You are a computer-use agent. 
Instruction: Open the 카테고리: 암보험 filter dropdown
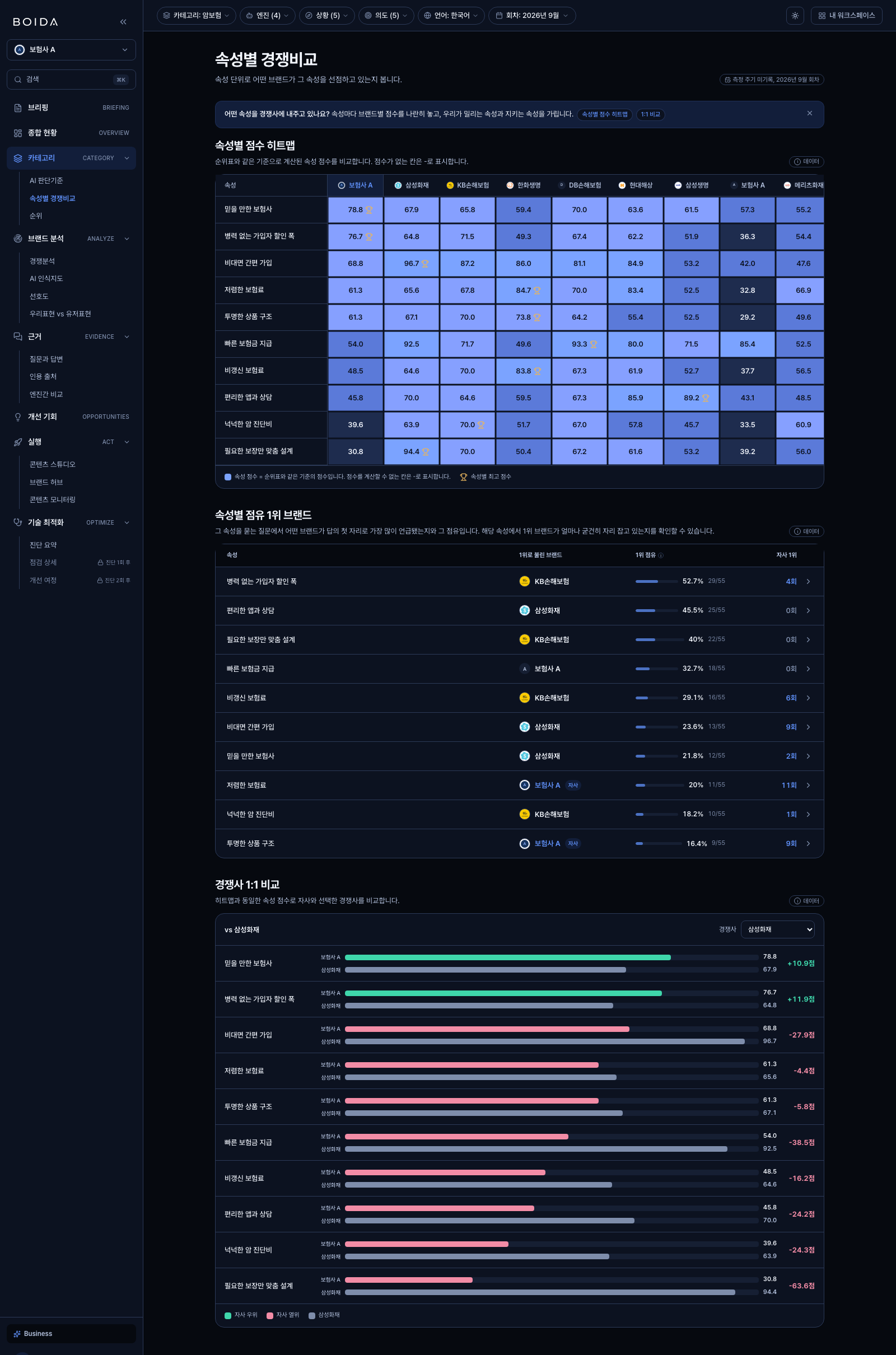click(x=196, y=16)
